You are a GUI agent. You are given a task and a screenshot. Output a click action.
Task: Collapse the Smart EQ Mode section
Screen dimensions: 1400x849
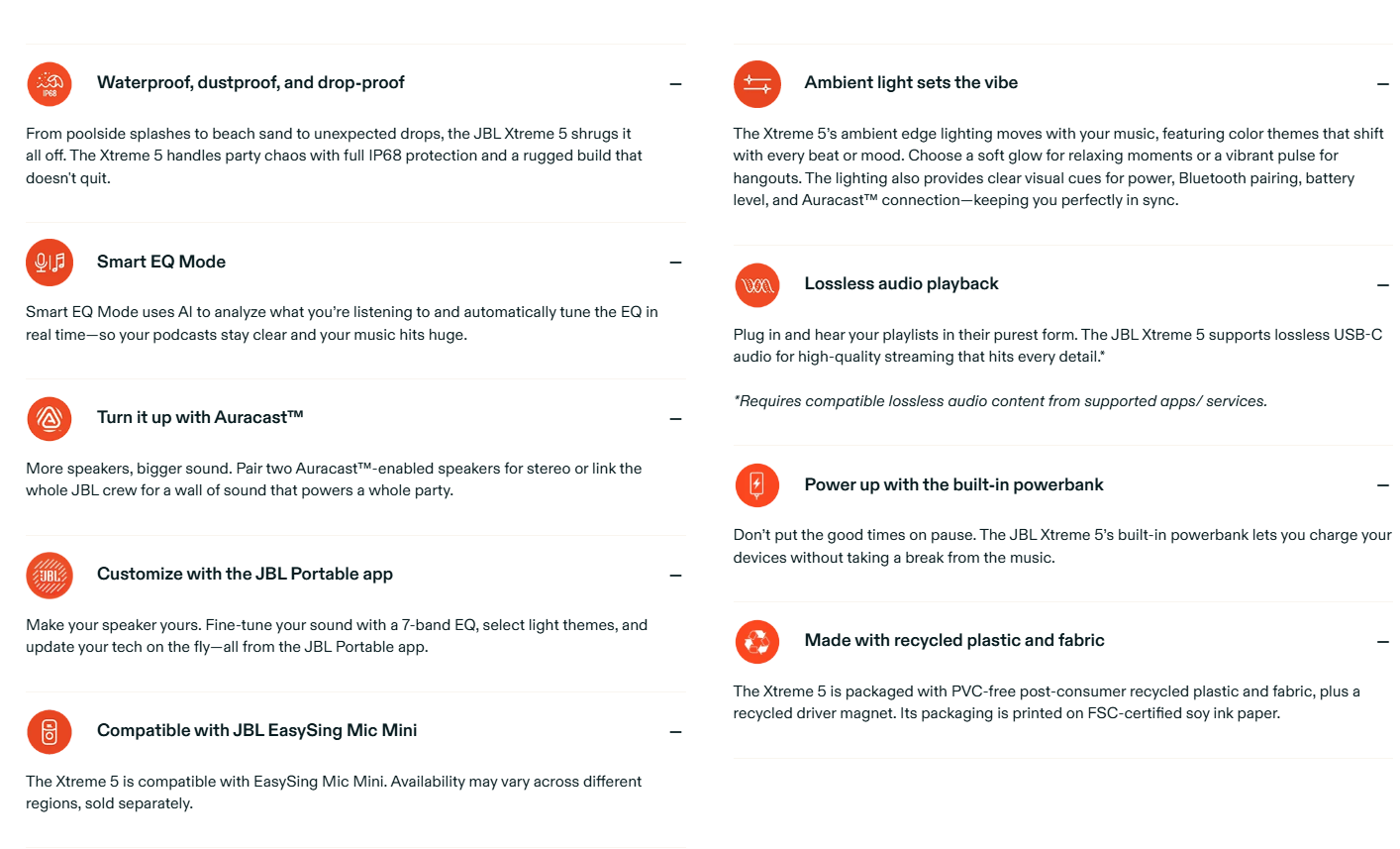click(x=675, y=263)
